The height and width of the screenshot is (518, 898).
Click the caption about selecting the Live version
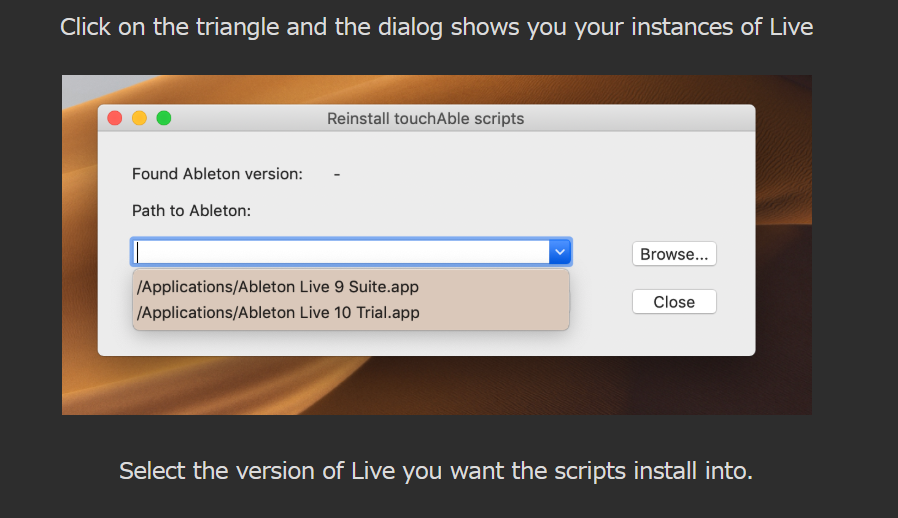tap(435, 470)
